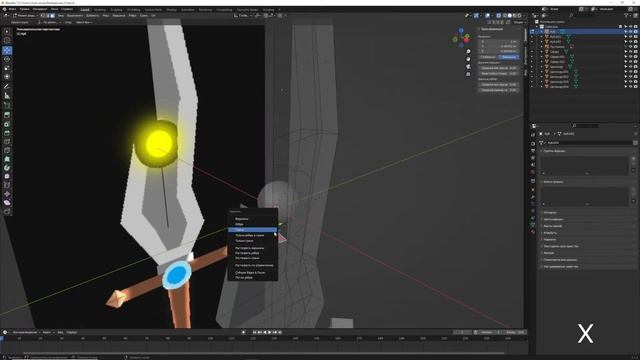Screen dimensions: 640x360
Task: Click the current frame number field
Action: [462, 332]
